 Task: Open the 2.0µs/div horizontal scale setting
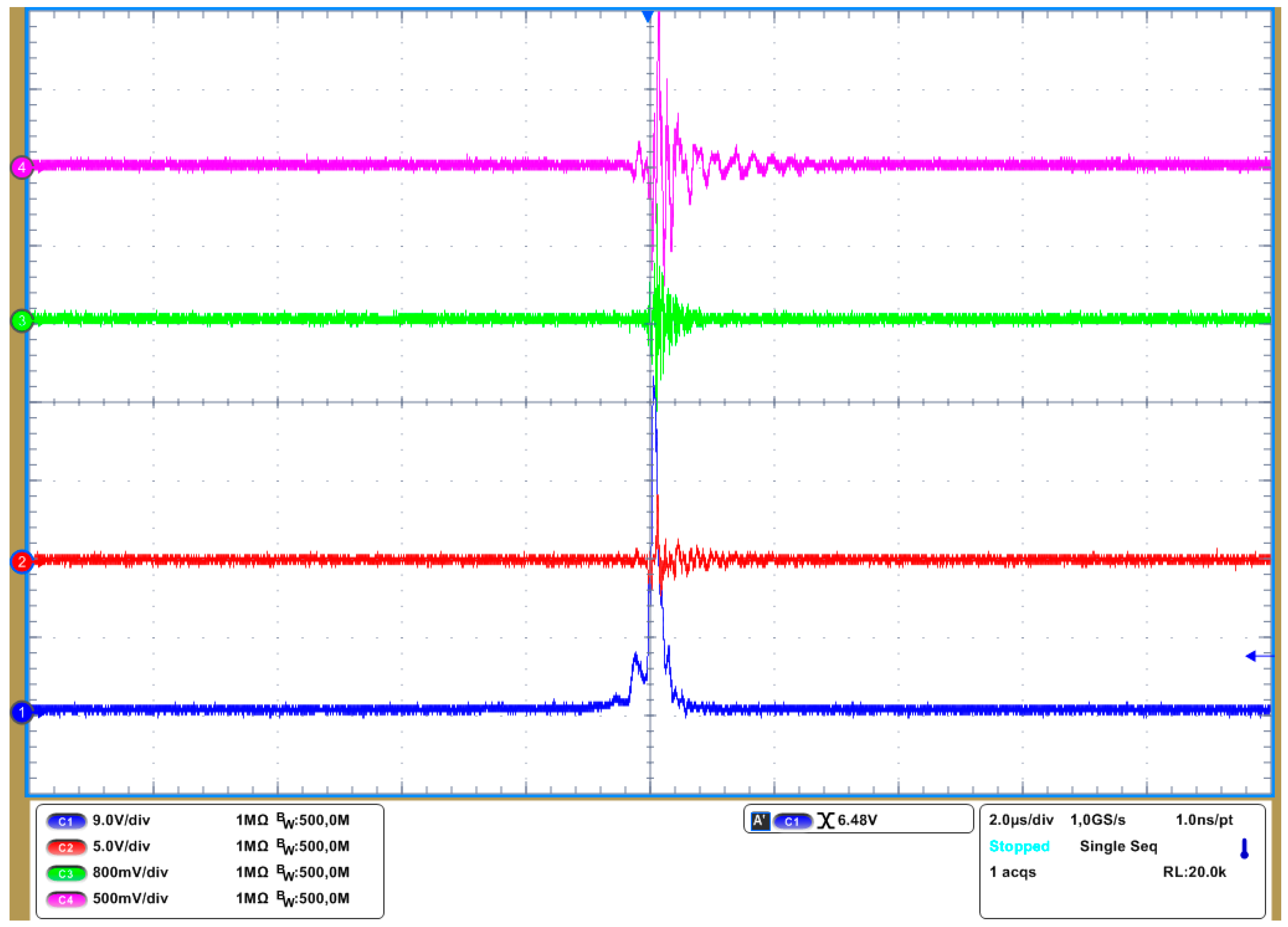[1021, 820]
